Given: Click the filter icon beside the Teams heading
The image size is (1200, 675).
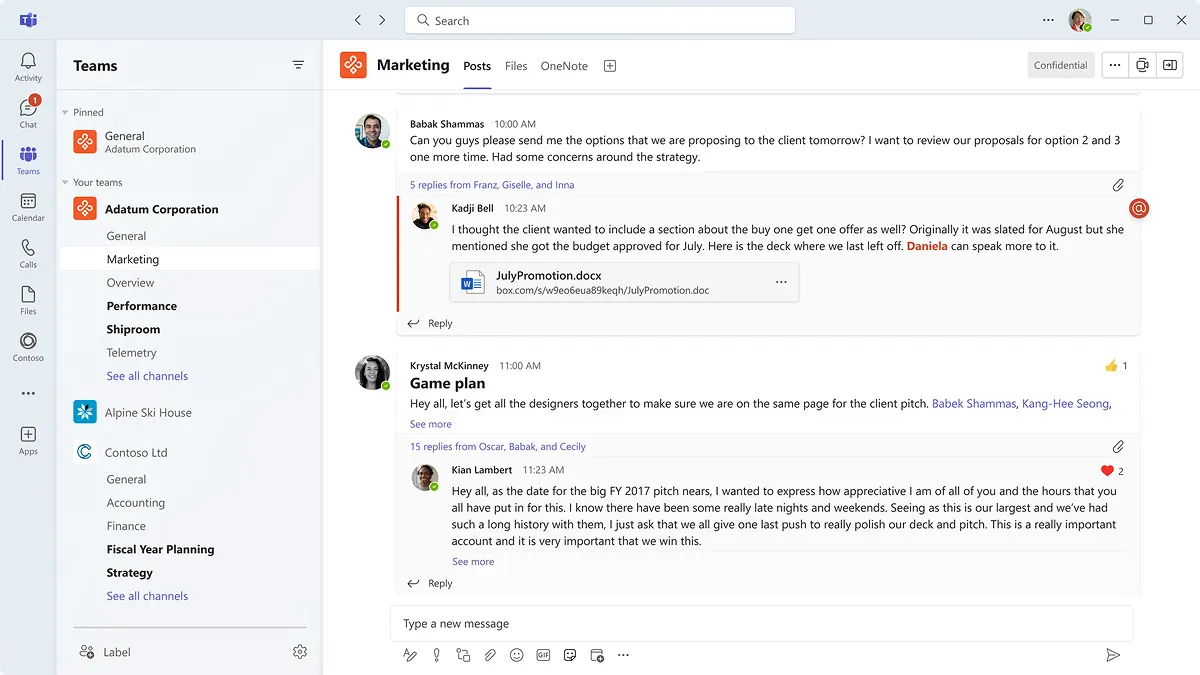Looking at the screenshot, I should coord(298,65).
